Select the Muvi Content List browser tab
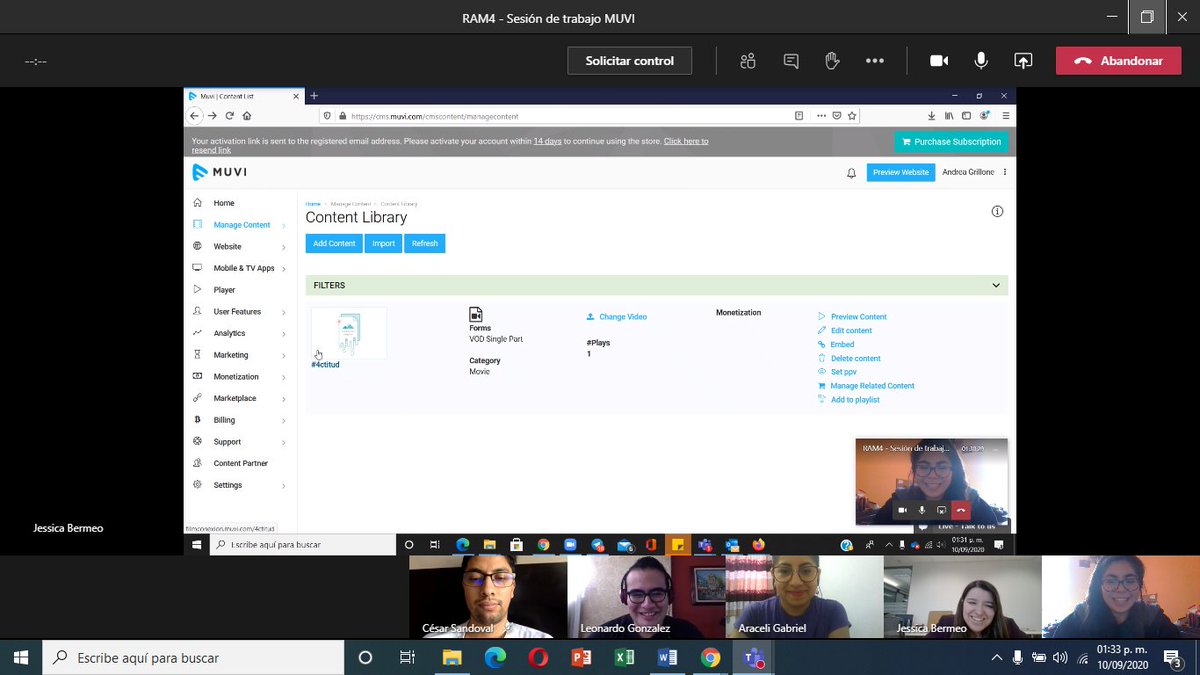1200x675 pixels. tap(244, 96)
